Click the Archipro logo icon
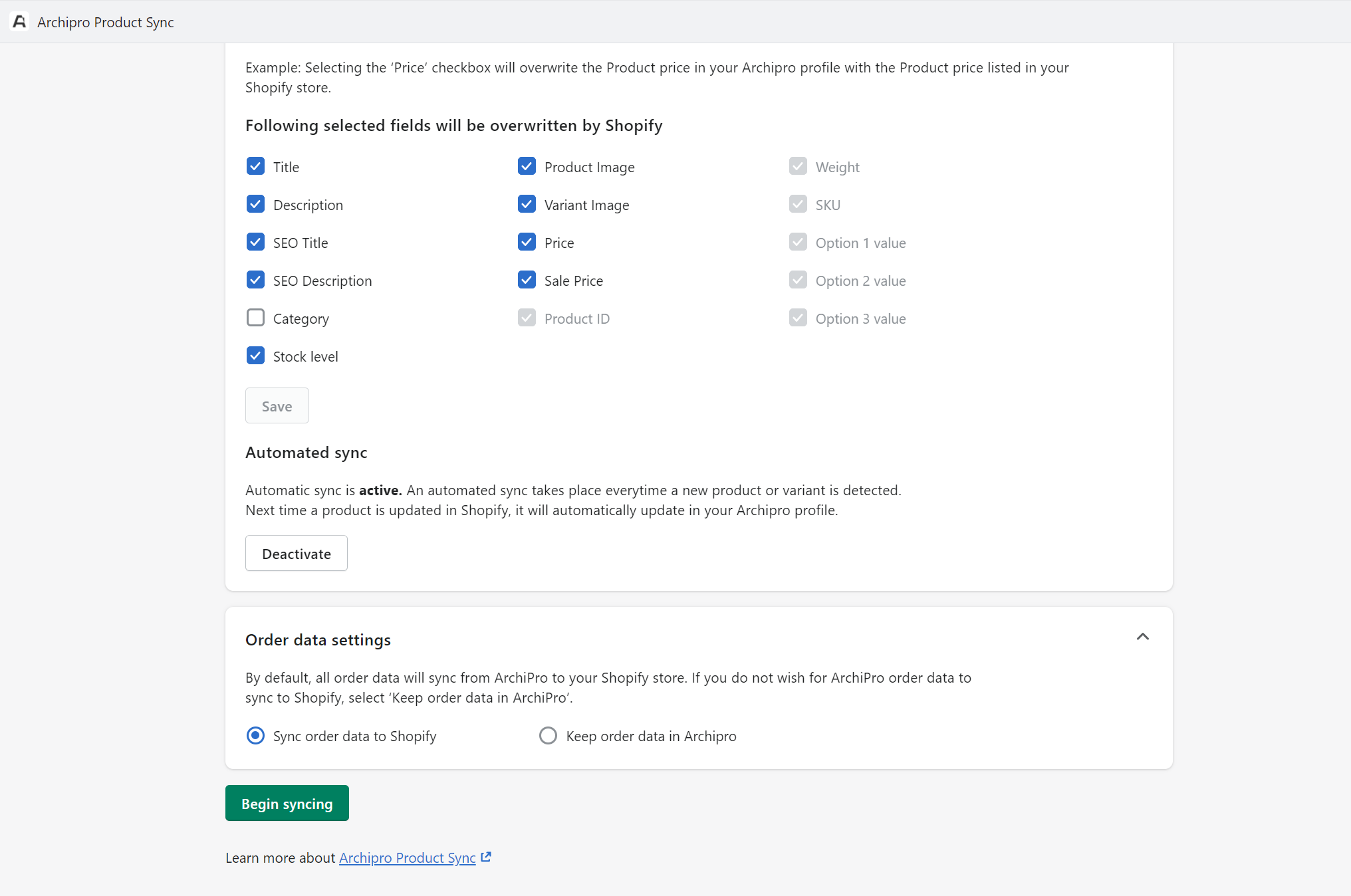Viewport: 1351px width, 896px height. tap(19, 22)
